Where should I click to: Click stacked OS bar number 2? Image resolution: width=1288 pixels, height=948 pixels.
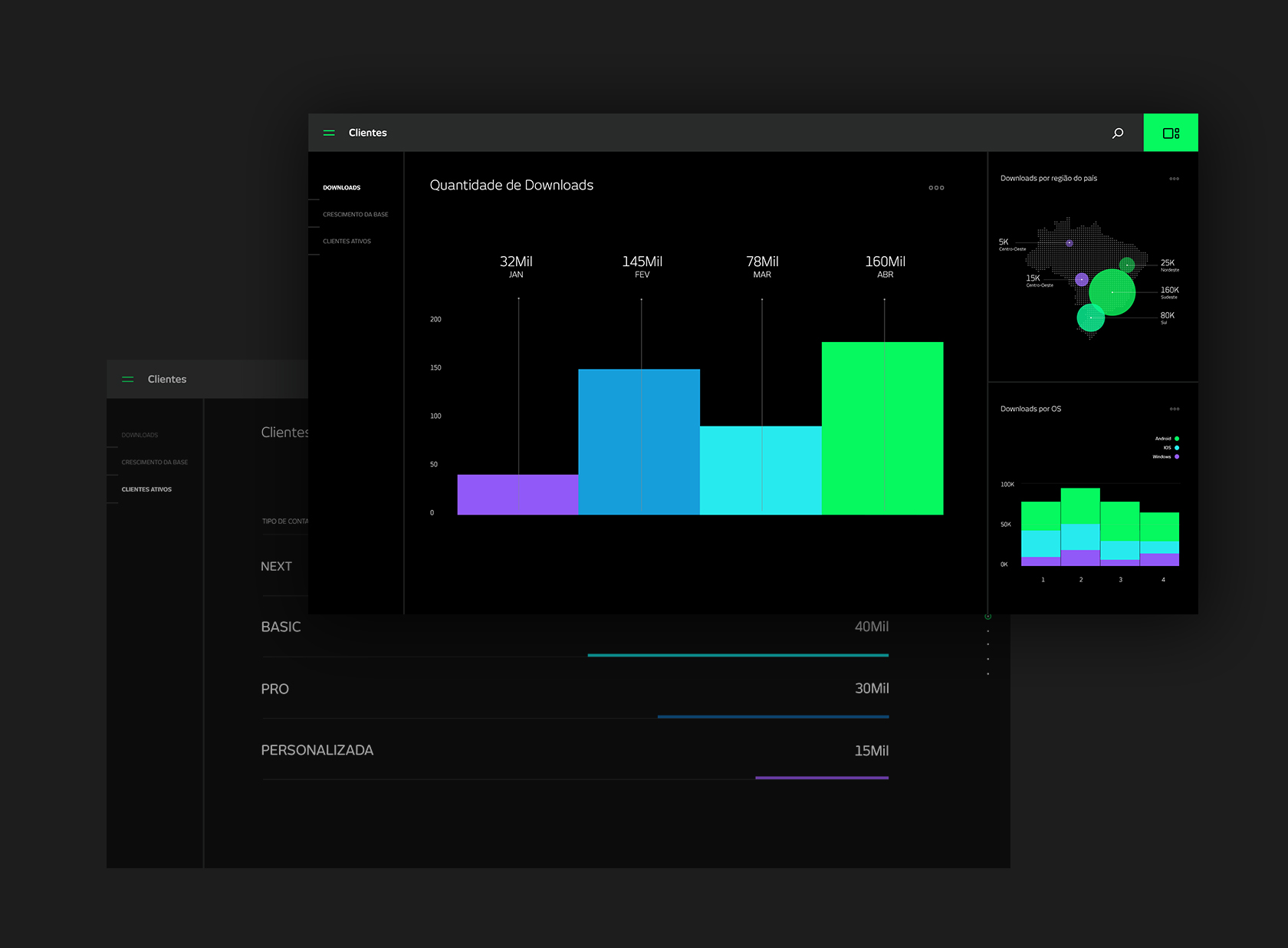[1080, 527]
